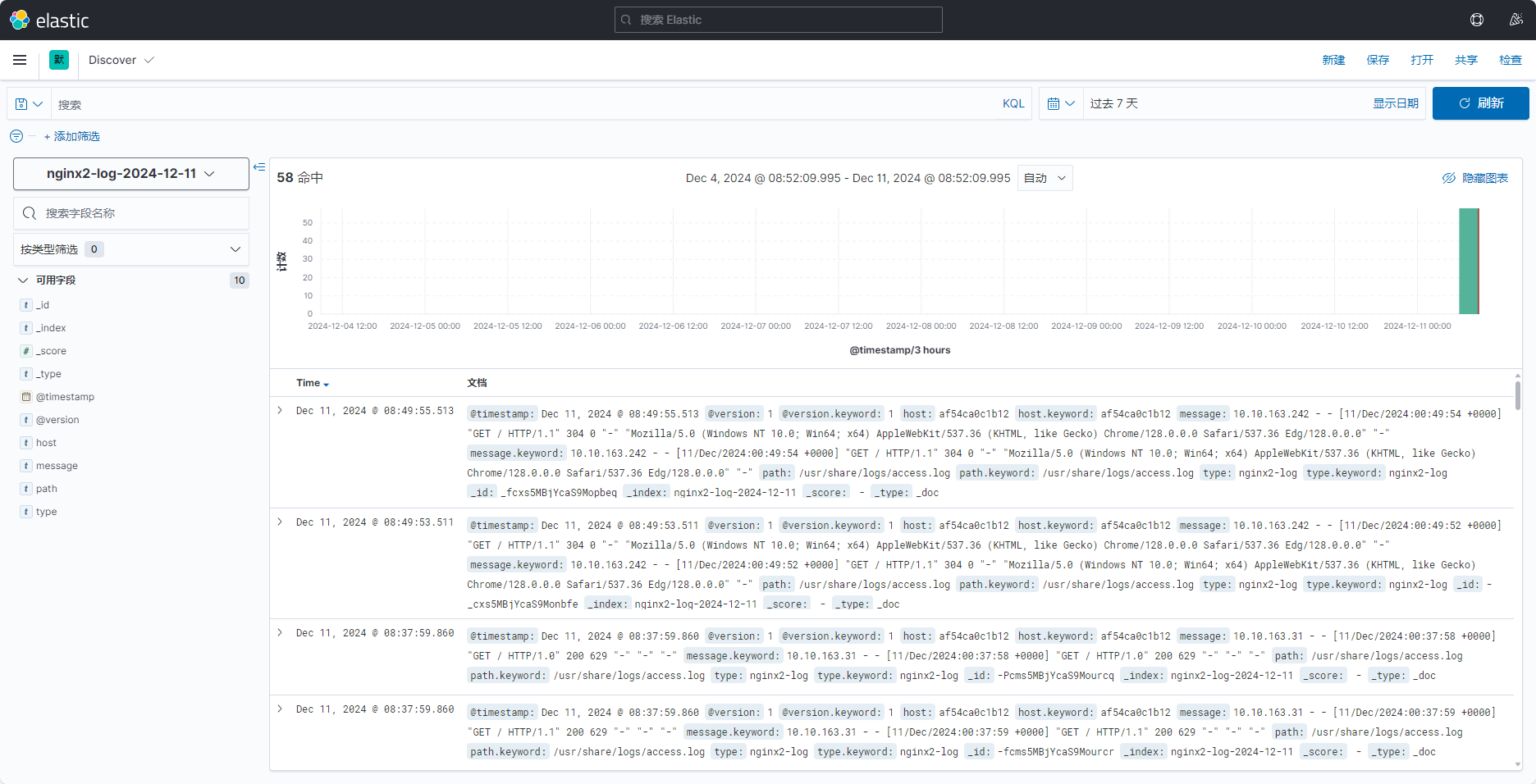Click the message field type icon
The image size is (1536, 784).
pyautogui.click(x=26, y=466)
